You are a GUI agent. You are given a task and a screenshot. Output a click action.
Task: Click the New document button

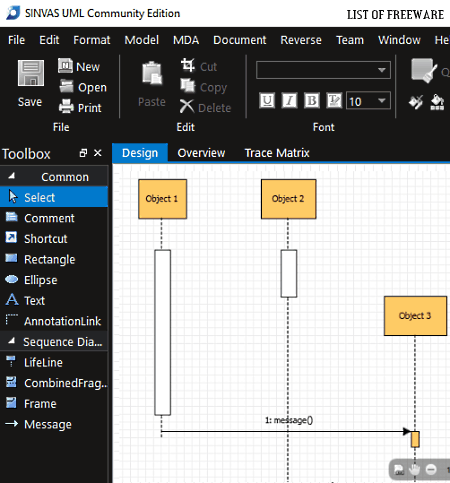pyautogui.click(x=79, y=66)
